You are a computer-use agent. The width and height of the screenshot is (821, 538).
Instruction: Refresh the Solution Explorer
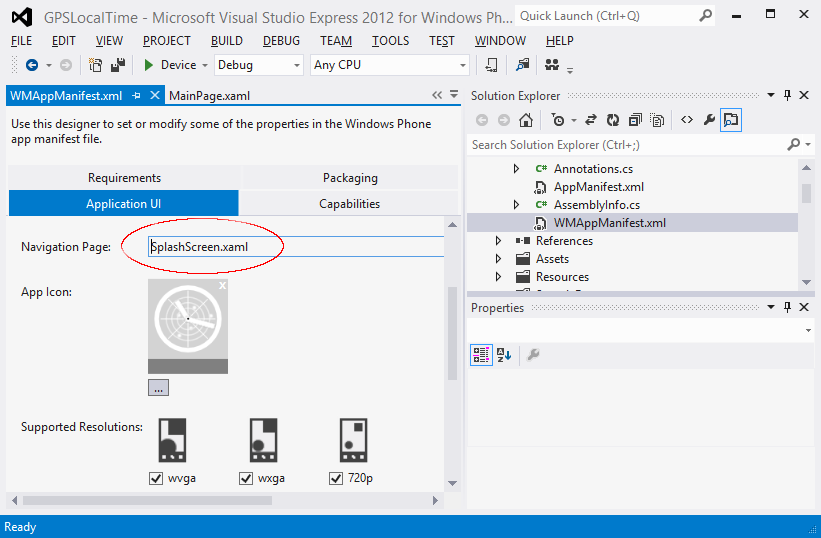tap(613, 120)
